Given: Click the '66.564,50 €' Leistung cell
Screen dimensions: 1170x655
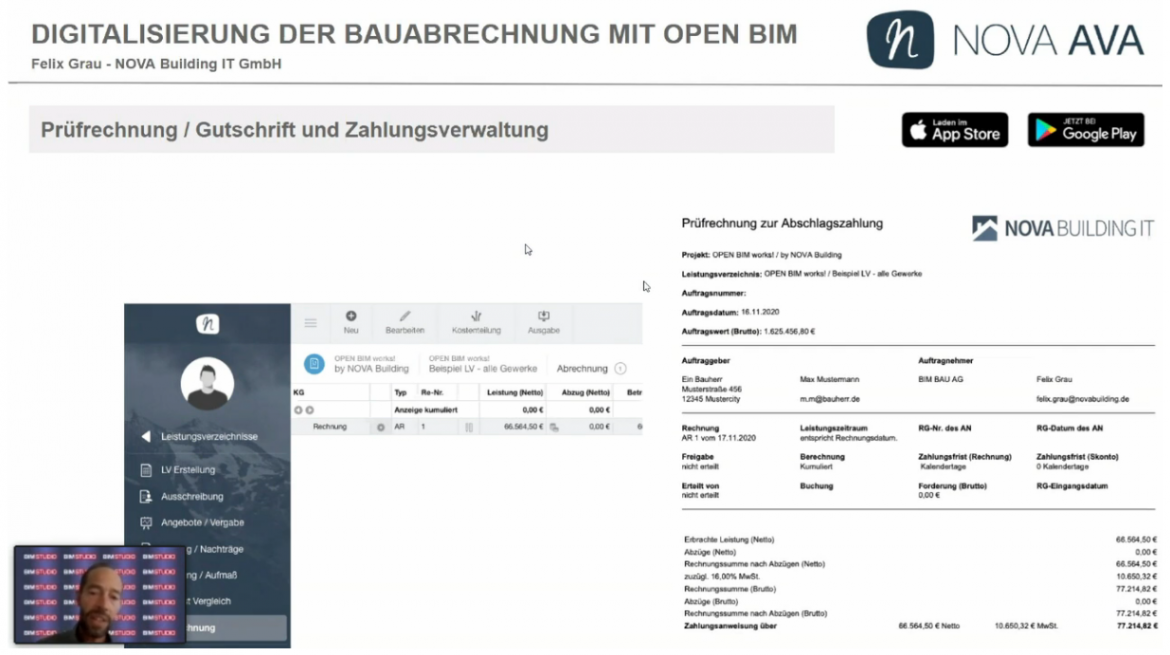Looking at the screenshot, I should 523,427.
